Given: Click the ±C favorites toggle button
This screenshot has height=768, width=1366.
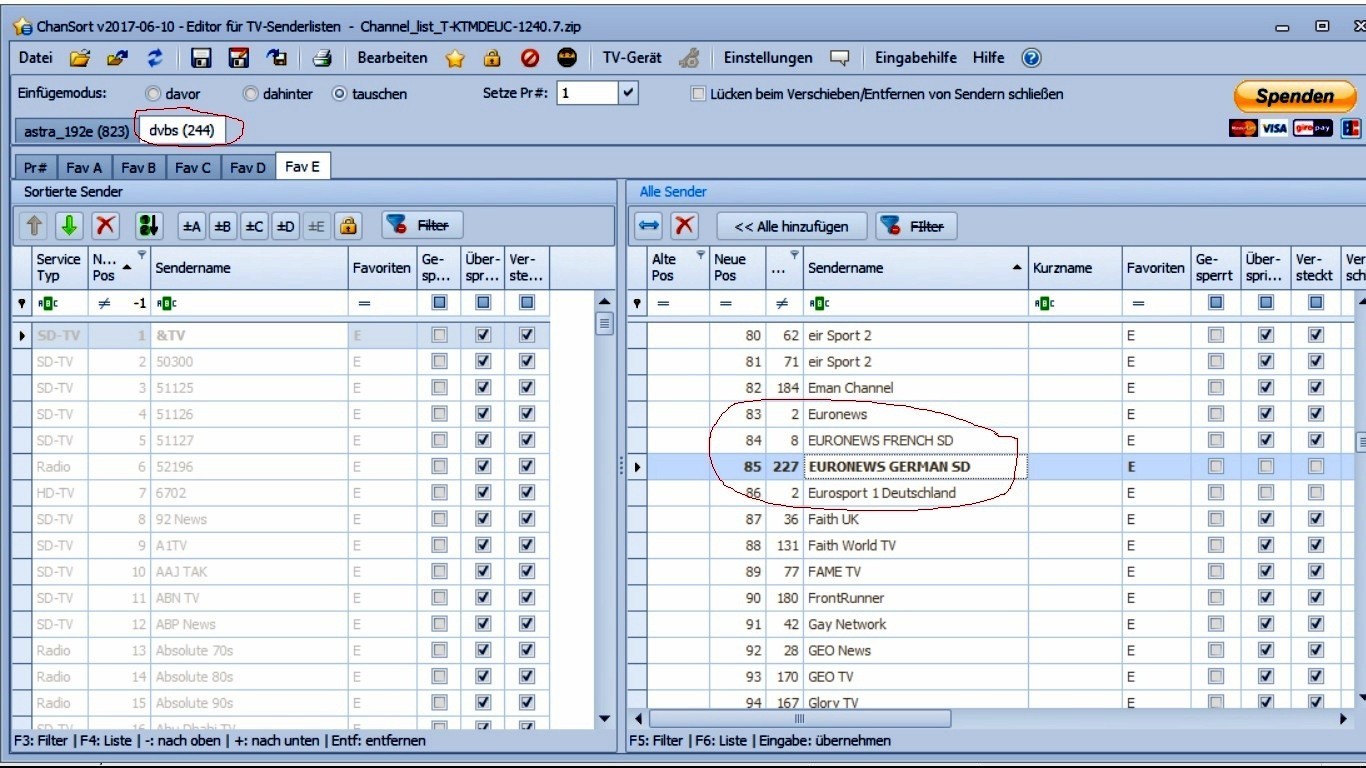Looking at the screenshot, I should [x=254, y=227].
